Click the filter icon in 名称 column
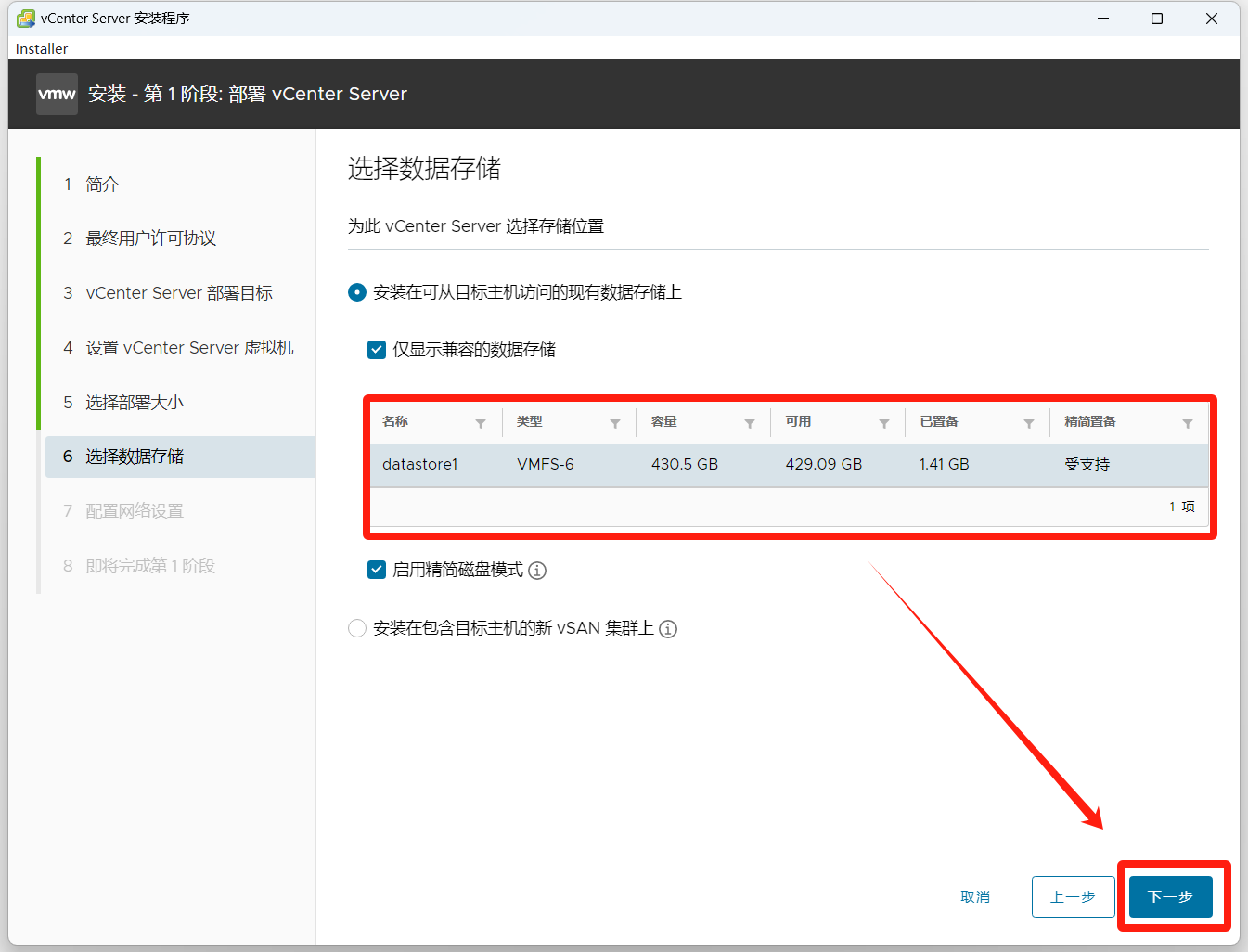The height and width of the screenshot is (952, 1248). pos(481,424)
